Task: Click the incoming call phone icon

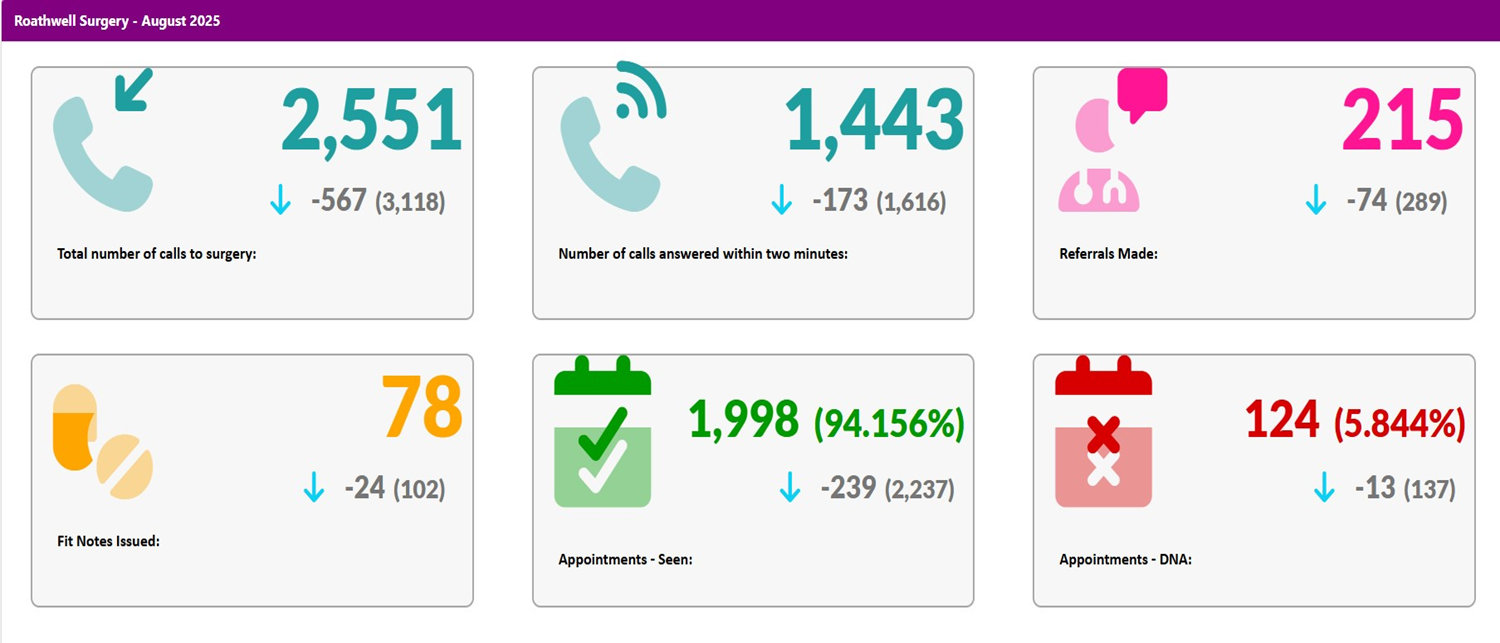Action: pyautogui.click(x=102, y=140)
